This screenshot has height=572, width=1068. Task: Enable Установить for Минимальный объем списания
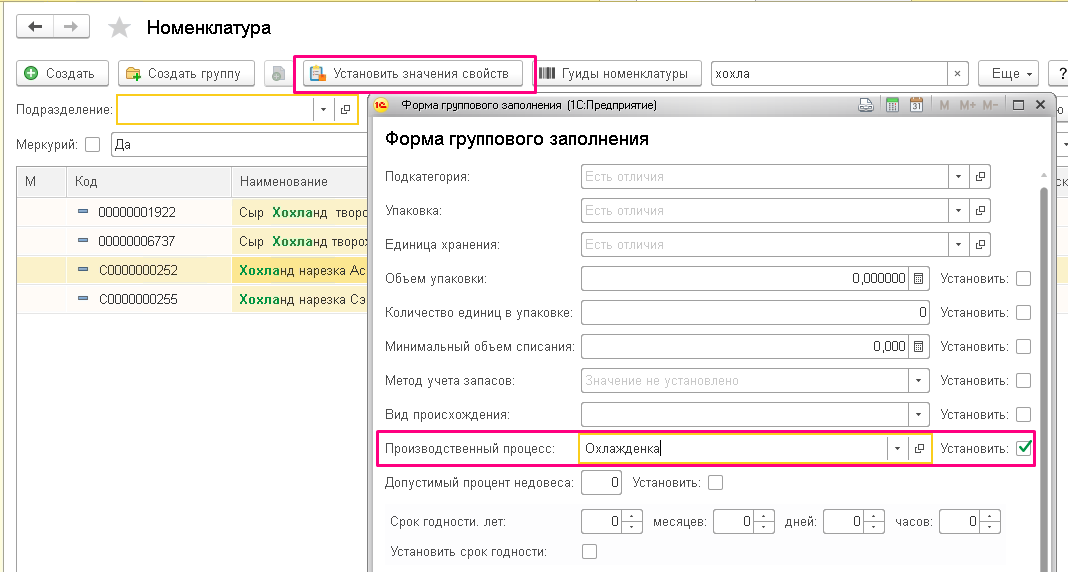pos(1023,347)
